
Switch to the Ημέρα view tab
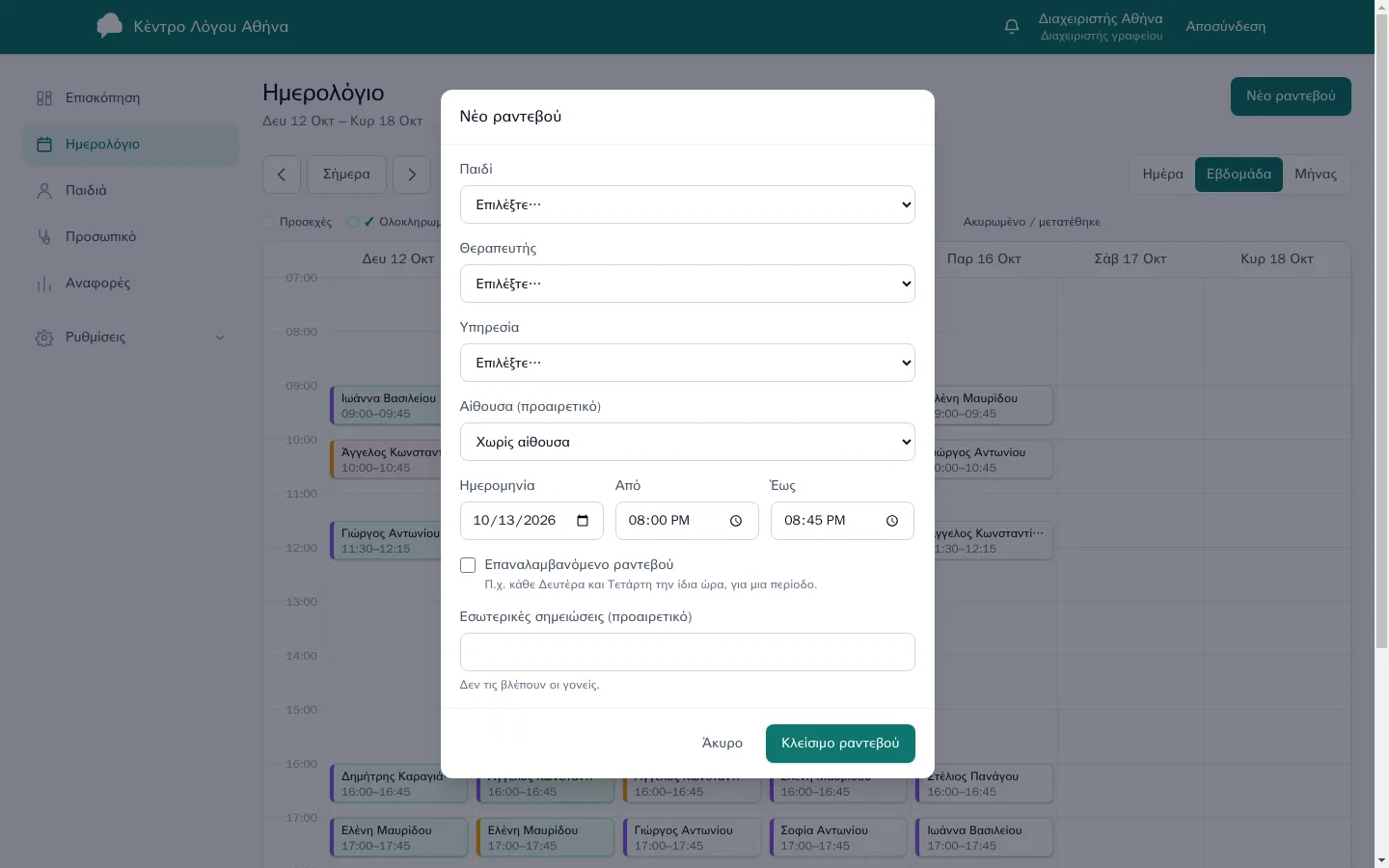1162,175
